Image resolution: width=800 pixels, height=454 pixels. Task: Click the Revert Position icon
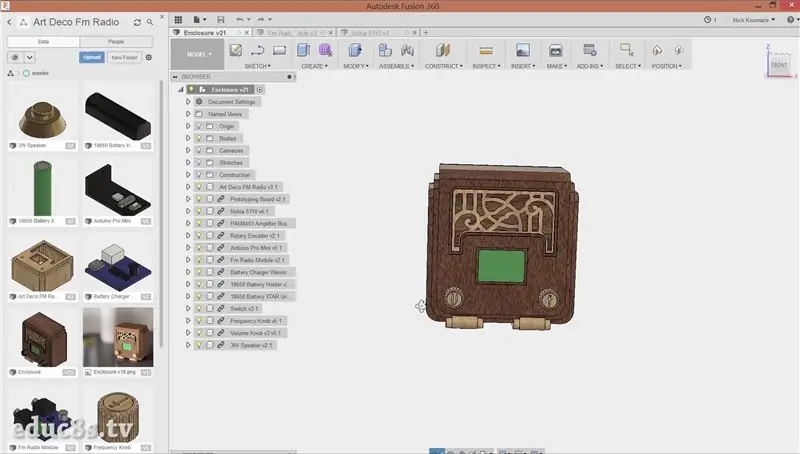pyautogui.click(x=679, y=50)
